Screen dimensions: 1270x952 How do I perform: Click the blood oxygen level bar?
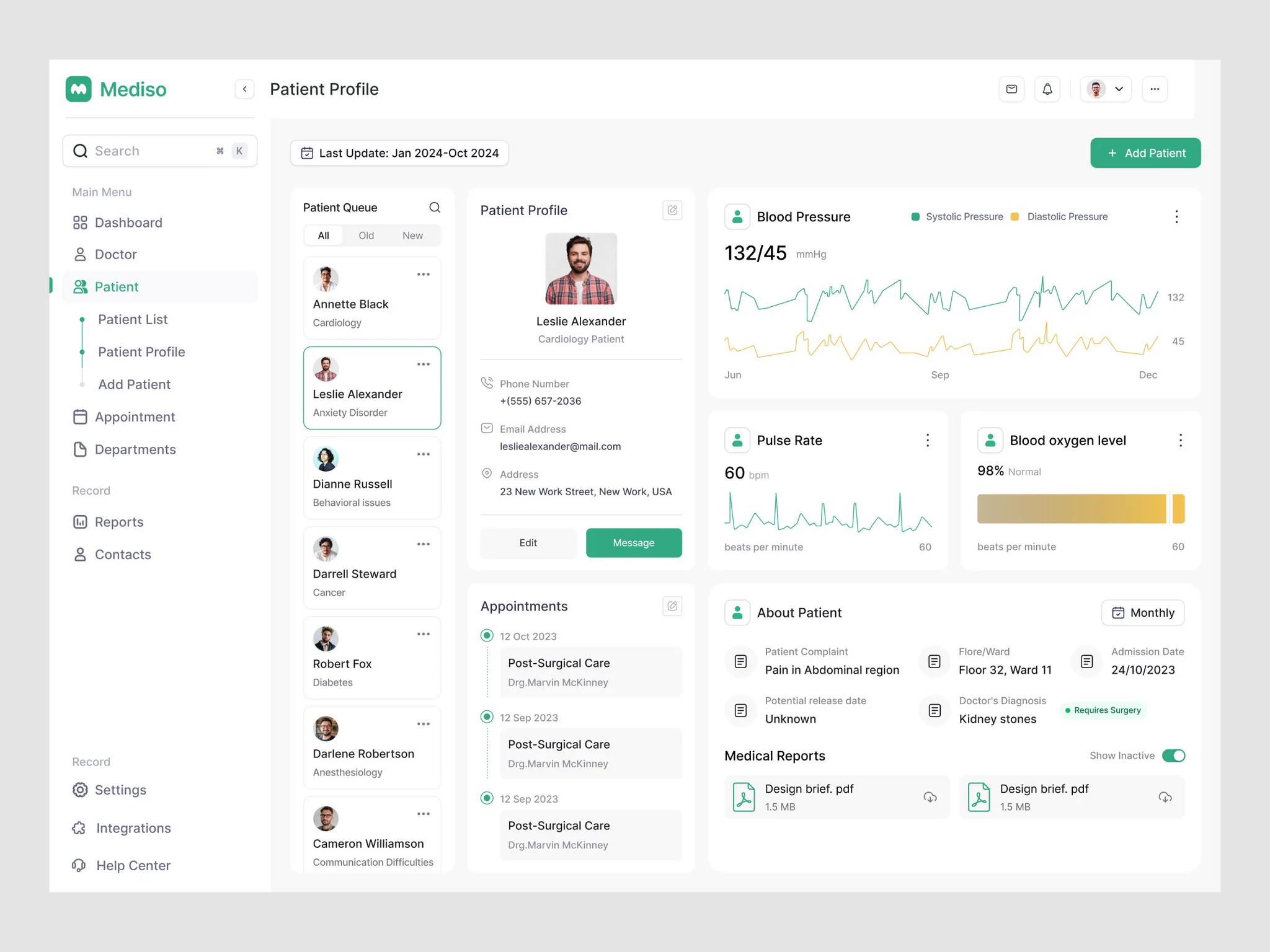[1081, 509]
